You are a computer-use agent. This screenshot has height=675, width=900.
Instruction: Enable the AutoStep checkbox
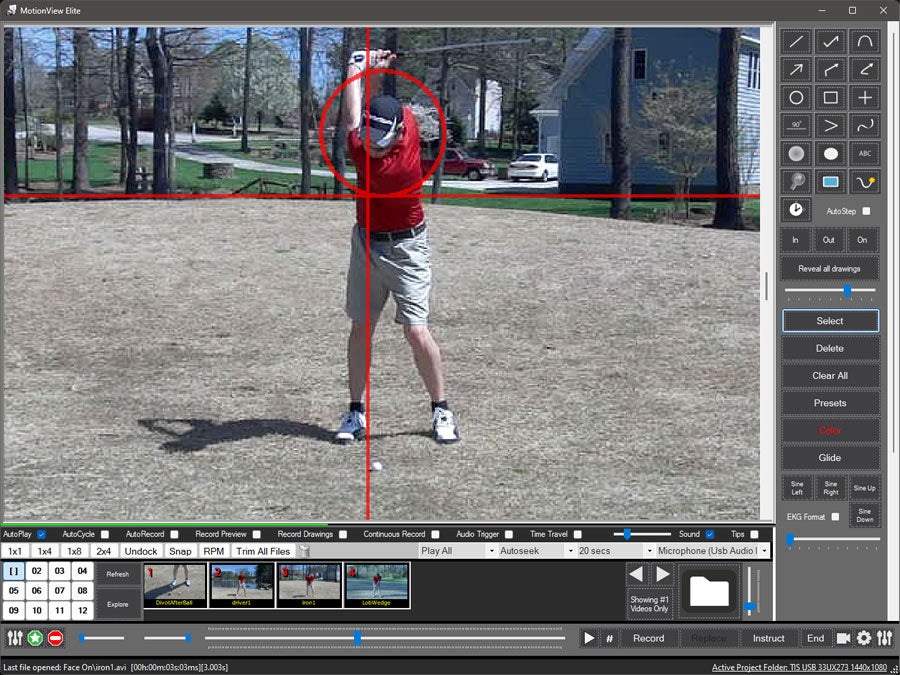pos(866,211)
